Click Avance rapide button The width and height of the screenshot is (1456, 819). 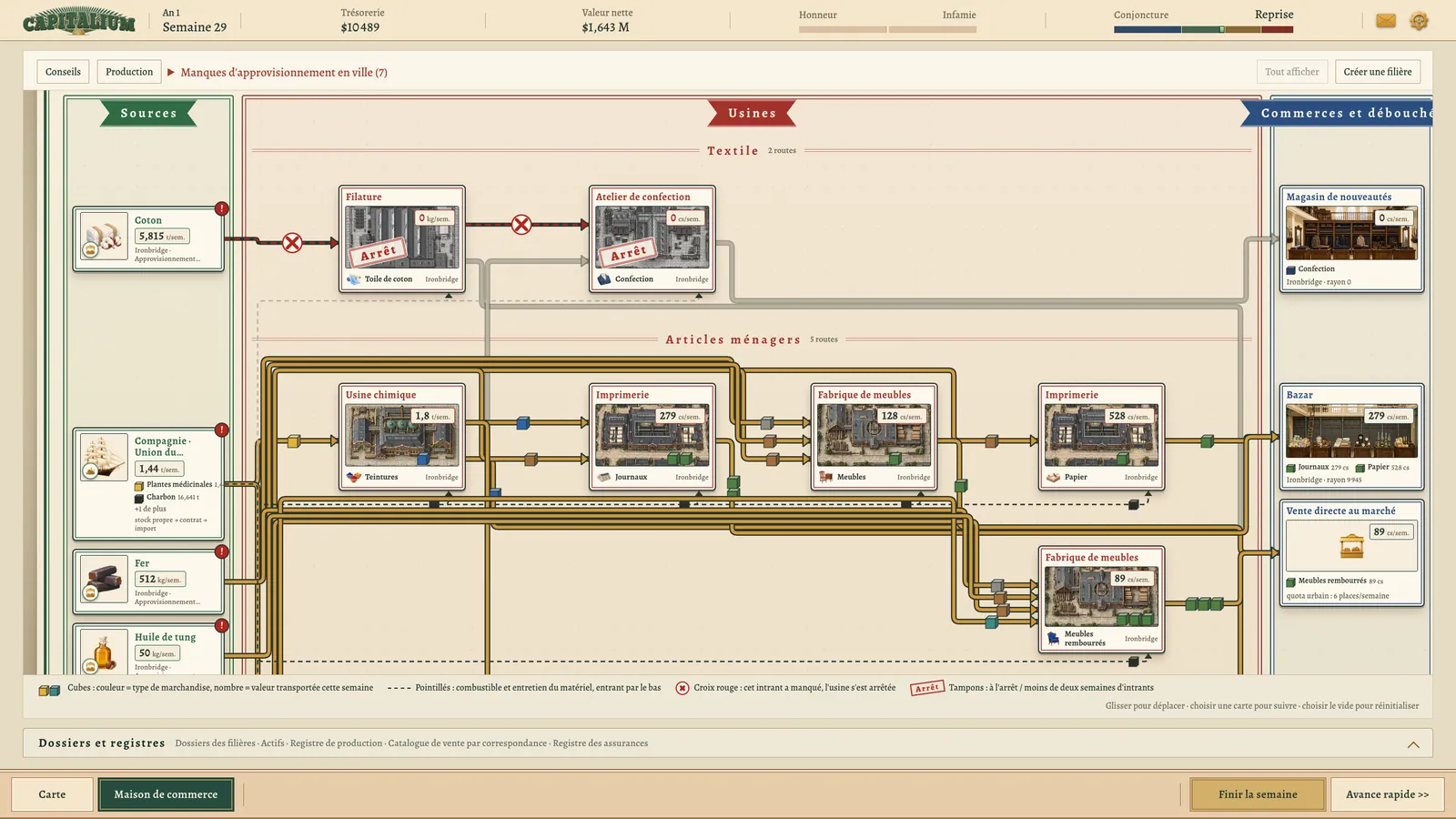(x=1387, y=794)
